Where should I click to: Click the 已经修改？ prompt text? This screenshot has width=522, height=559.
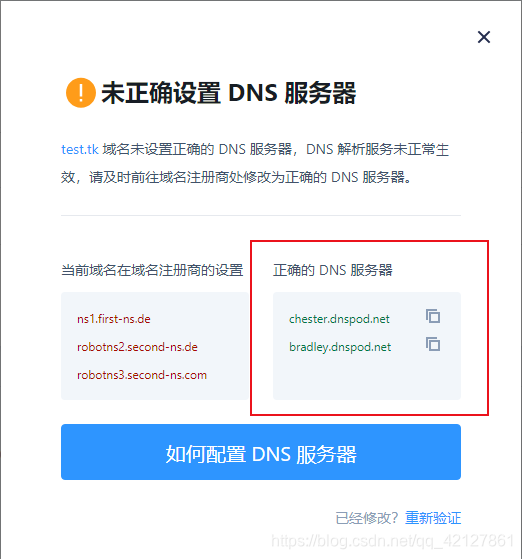(367, 518)
